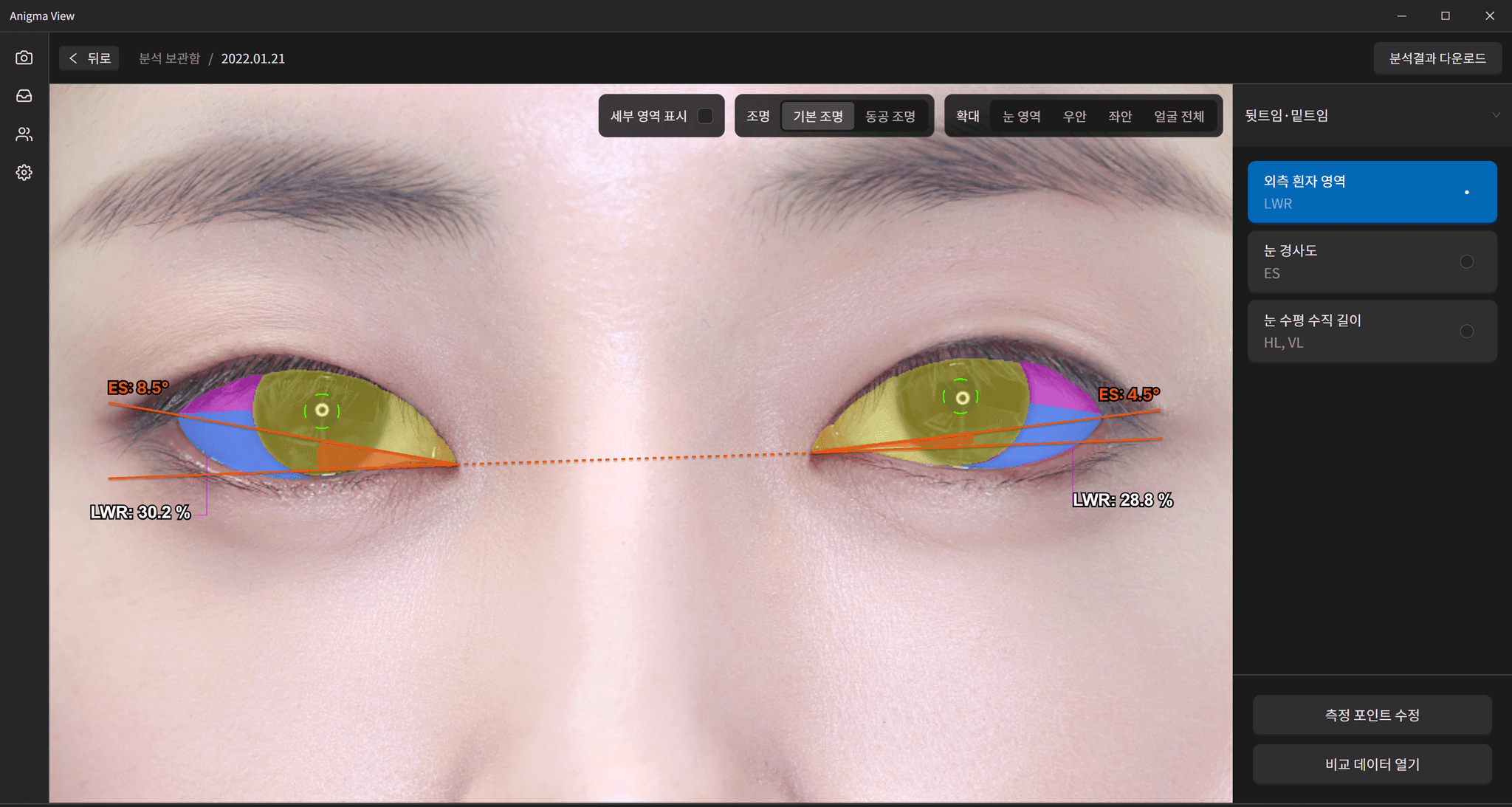Click the left eye pupil center marker
1512x807 pixels.
(x=322, y=410)
